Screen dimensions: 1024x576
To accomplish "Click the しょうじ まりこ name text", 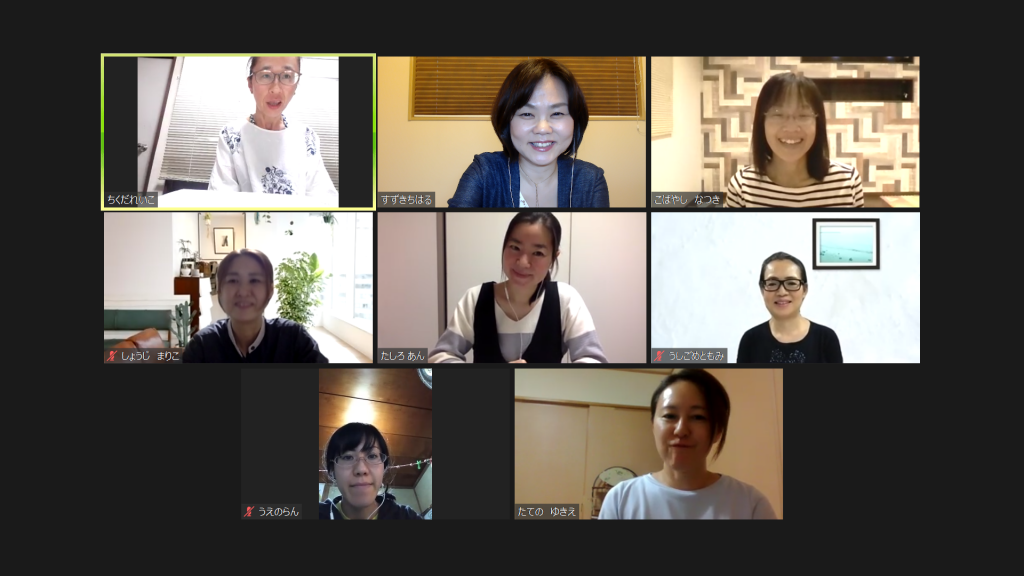I will click(150, 356).
